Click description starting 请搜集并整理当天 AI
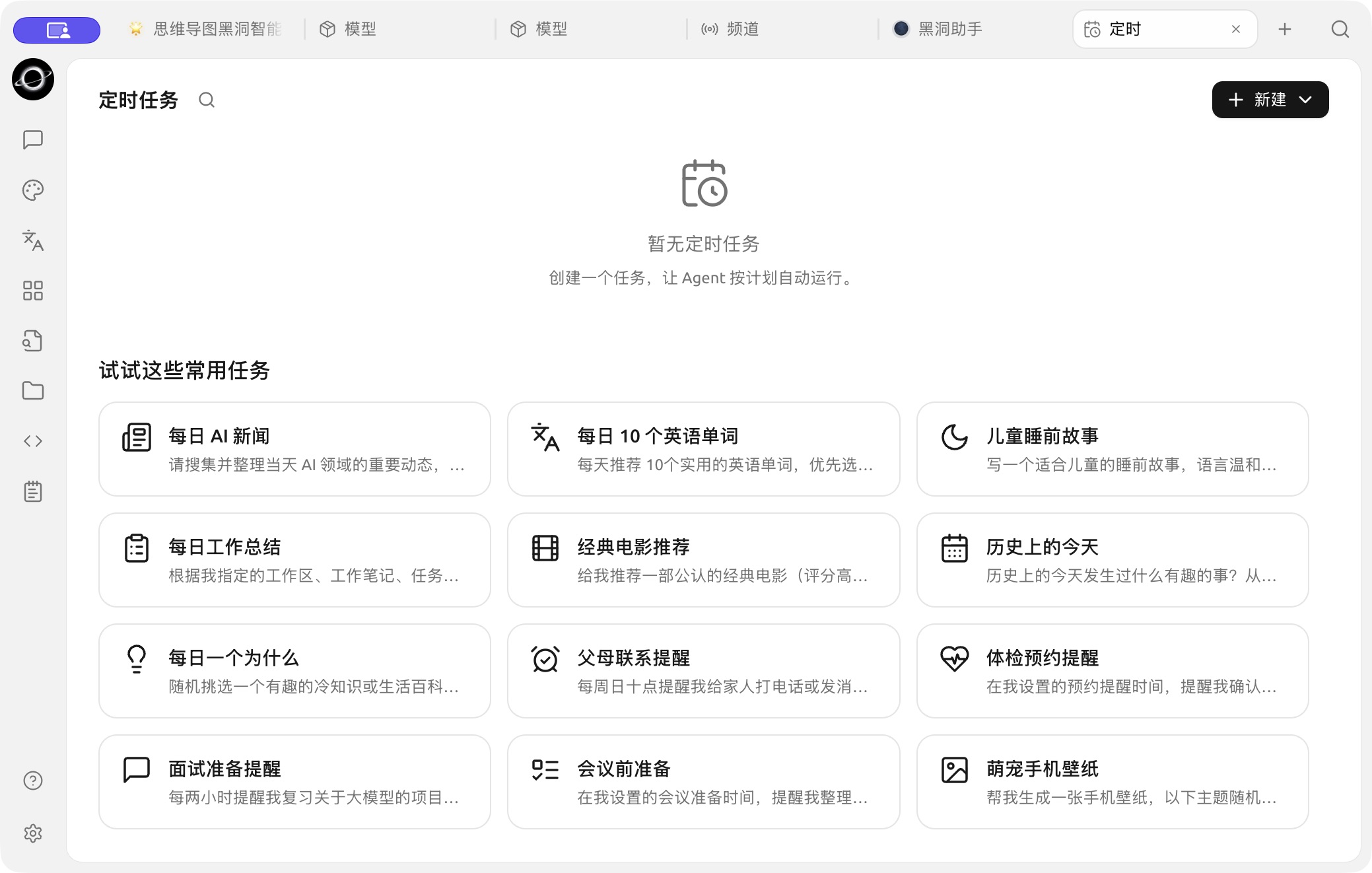The width and height of the screenshot is (1372, 873). 317,465
